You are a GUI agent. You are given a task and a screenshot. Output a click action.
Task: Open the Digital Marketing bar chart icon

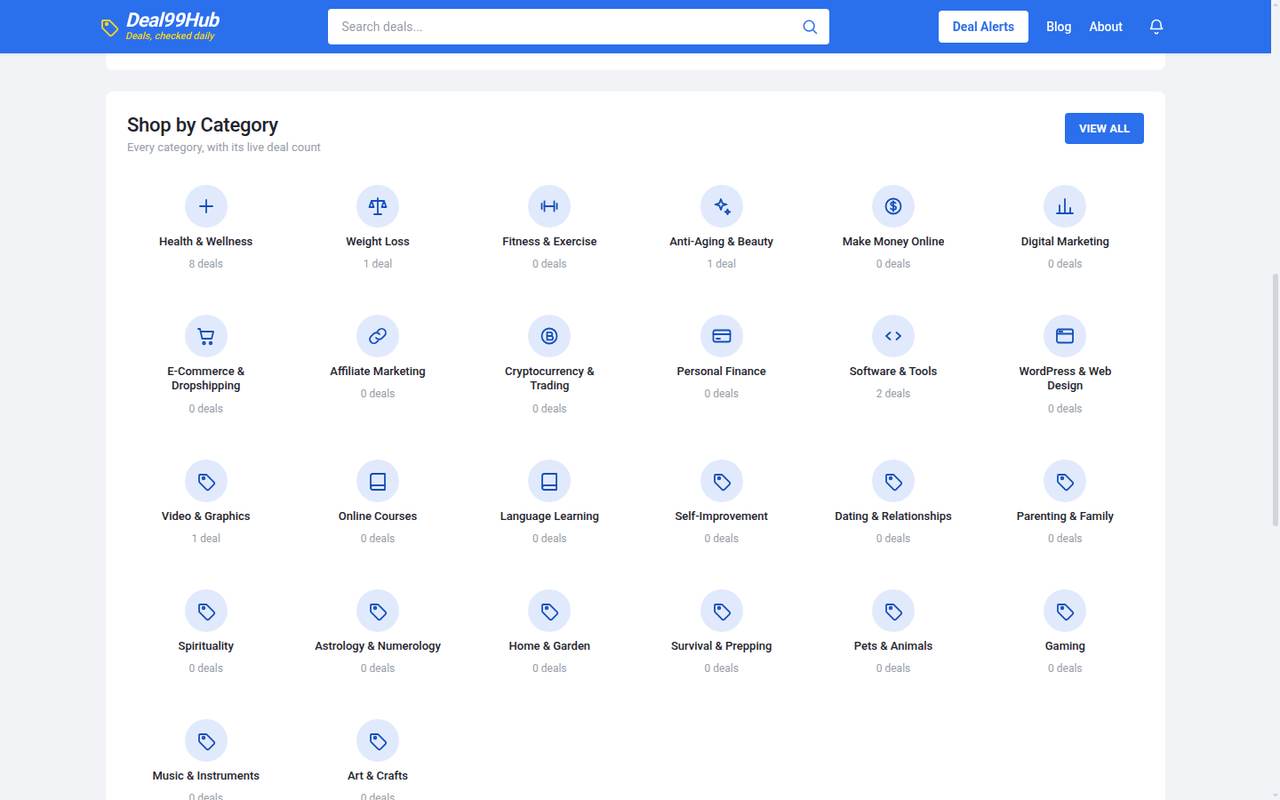[1065, 206]
